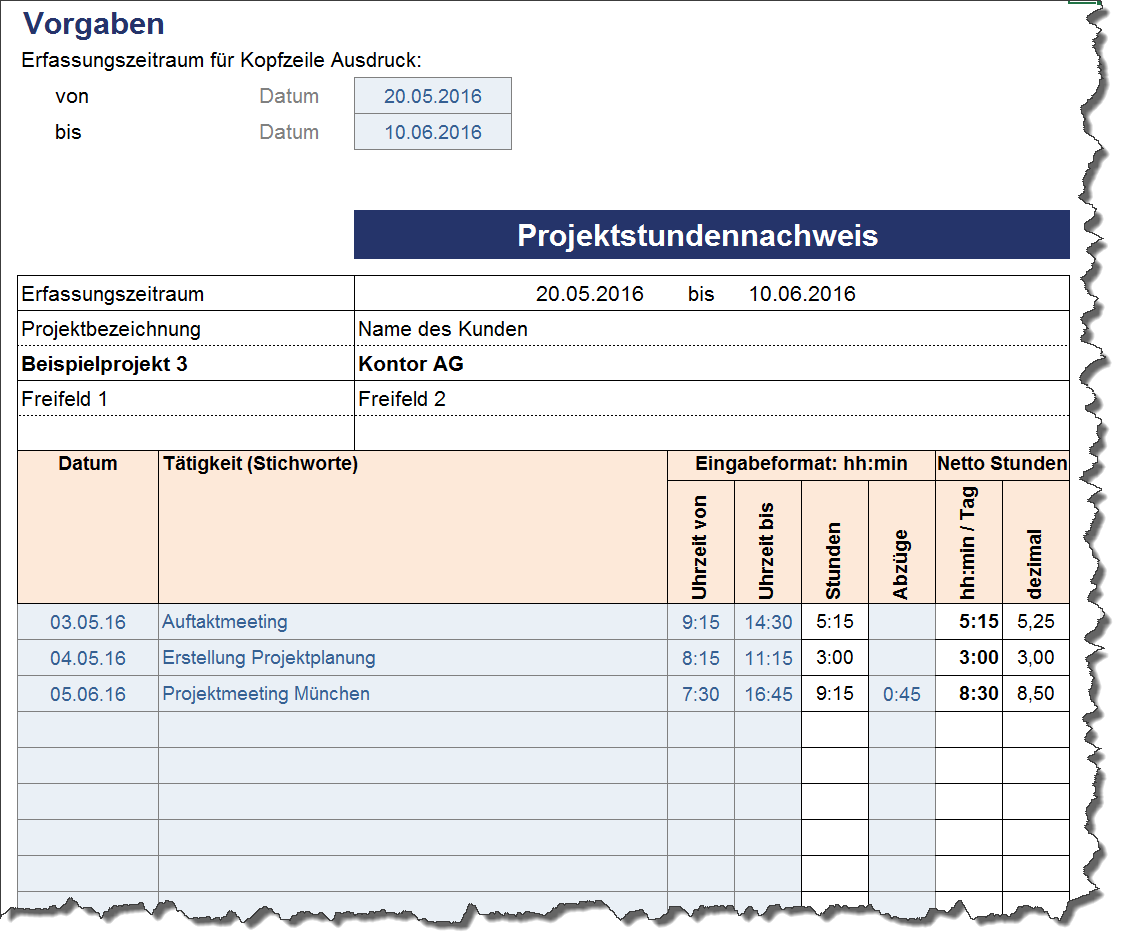
Task: Click the 'von' date field showing 20.05.2016
Action: (433, 95)
